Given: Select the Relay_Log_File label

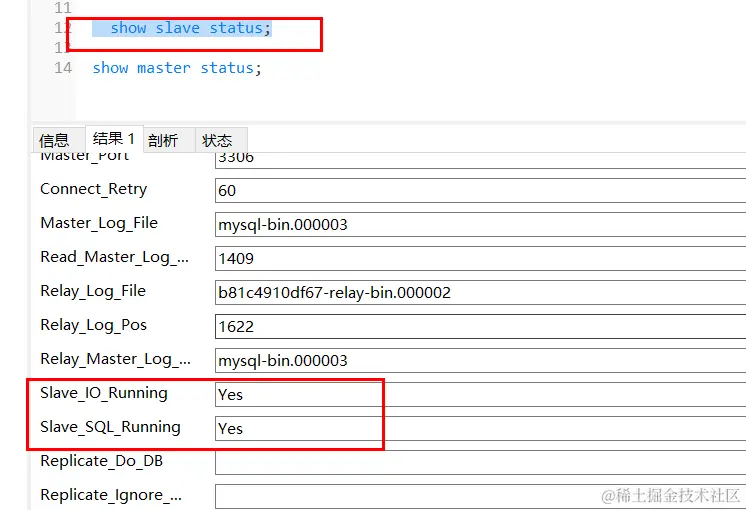Looking at the screenshot, I should (93, 291).
